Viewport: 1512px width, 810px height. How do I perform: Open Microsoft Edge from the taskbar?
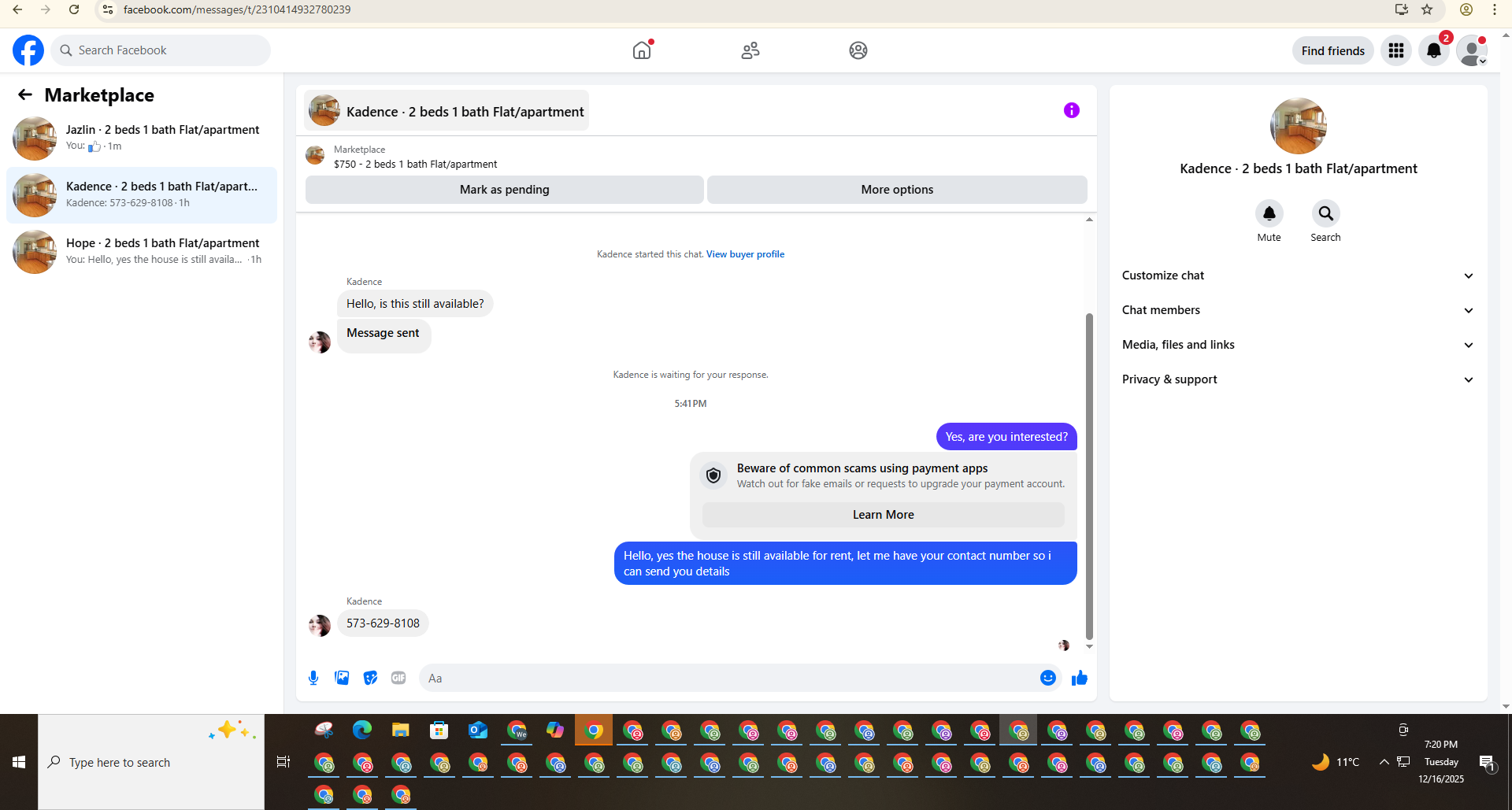coord(362,730)
